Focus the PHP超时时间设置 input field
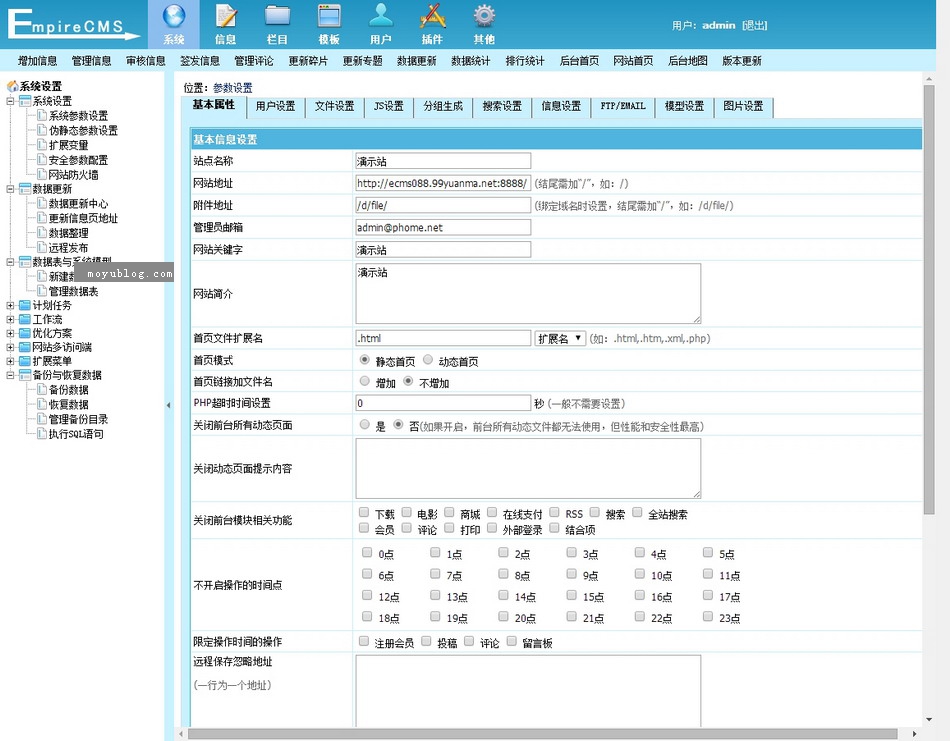The image size is (950, 741). (443, 403)
